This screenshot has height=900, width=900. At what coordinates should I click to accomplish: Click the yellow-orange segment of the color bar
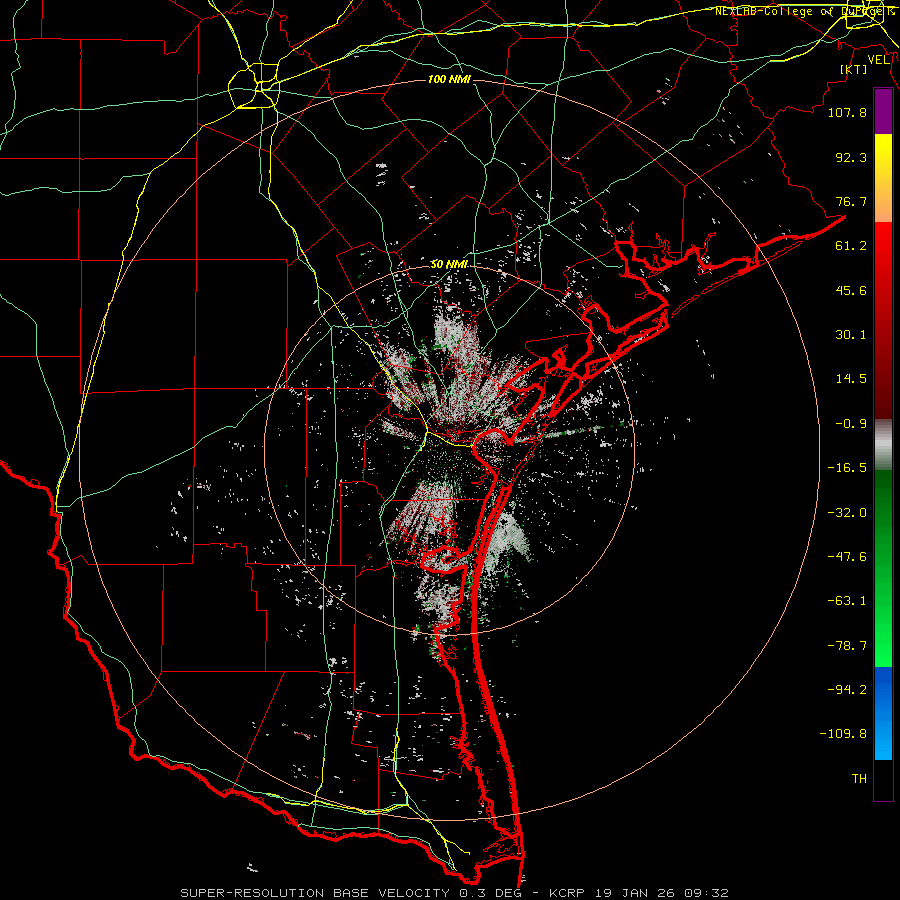tap(883, 178)
